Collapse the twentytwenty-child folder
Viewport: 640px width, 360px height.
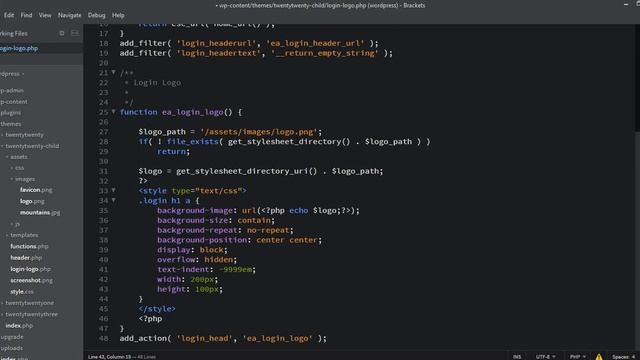pos(2,146)
